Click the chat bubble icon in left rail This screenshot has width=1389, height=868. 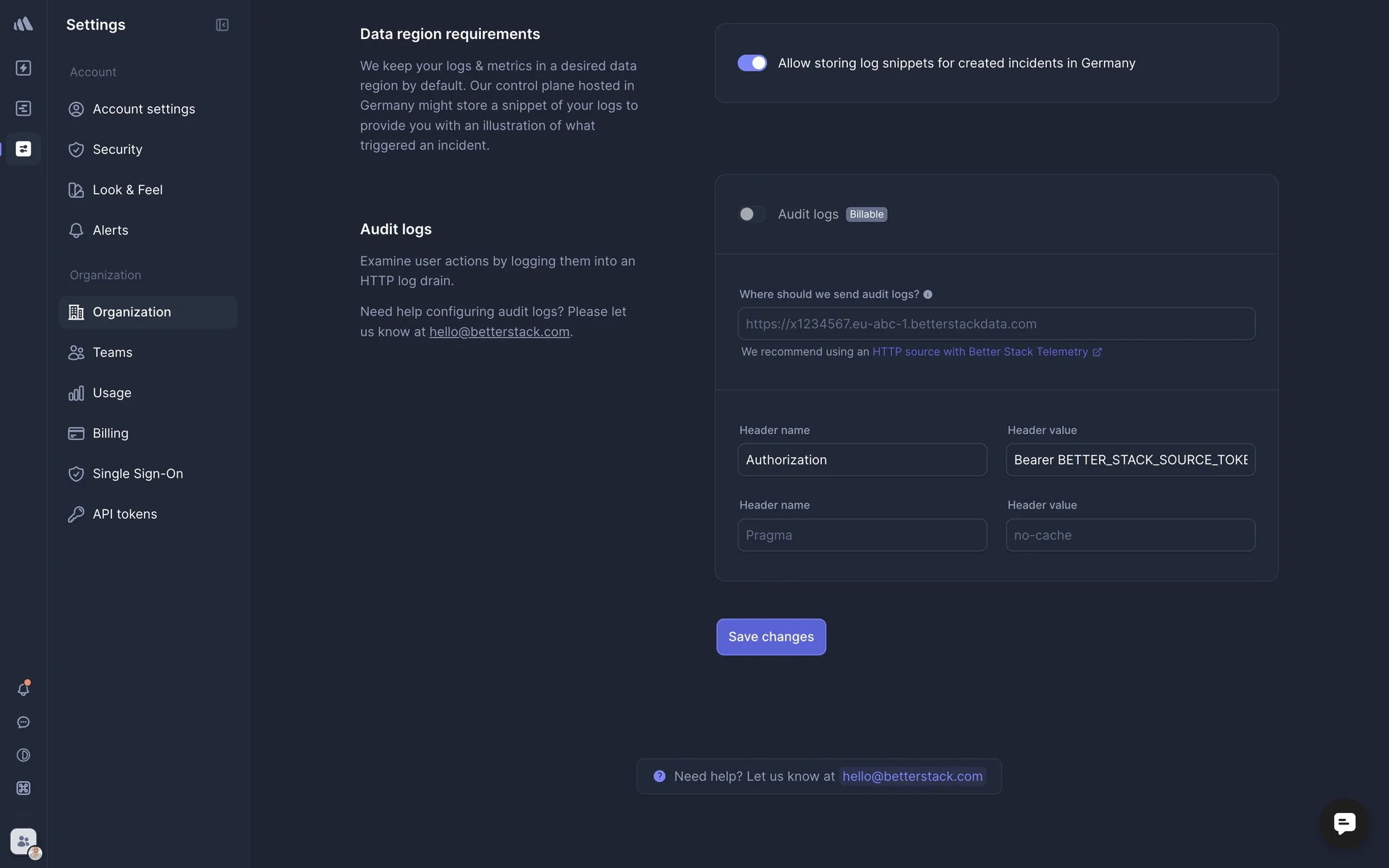point(23,723)
